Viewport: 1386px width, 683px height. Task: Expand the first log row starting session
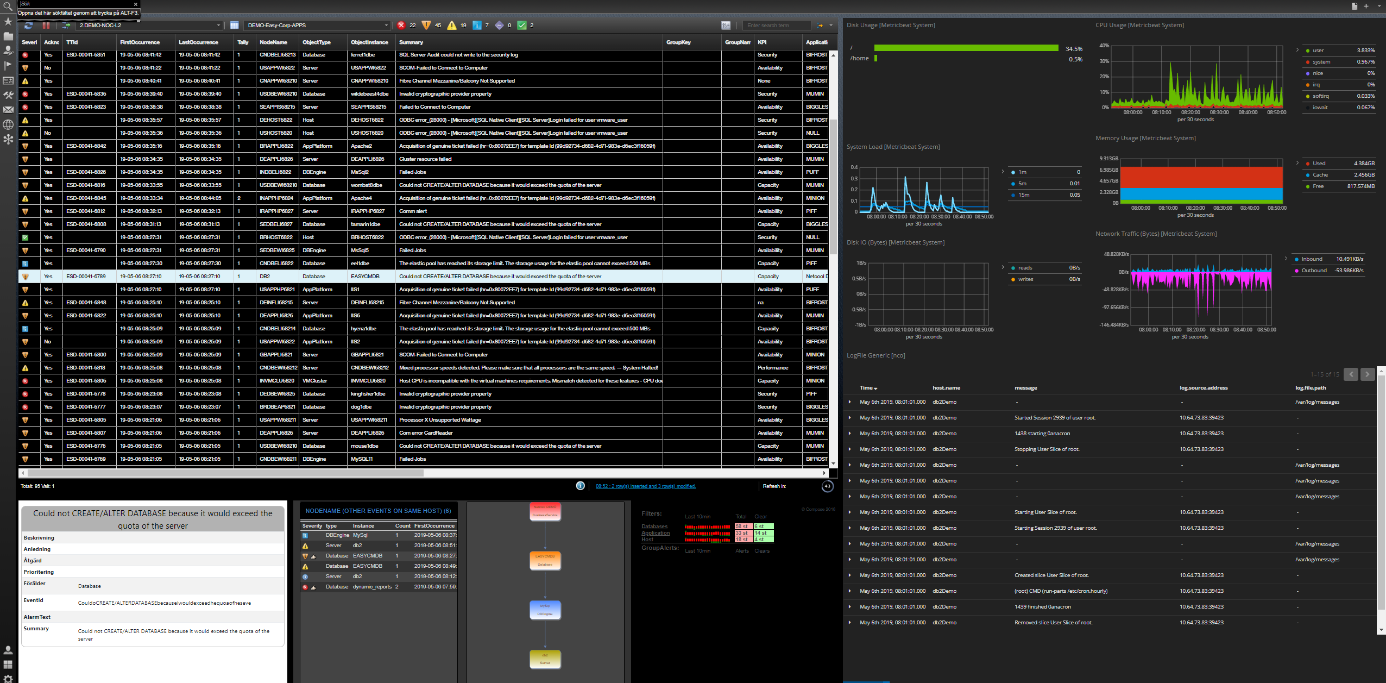pyautogui.click(x=850, y=417)
